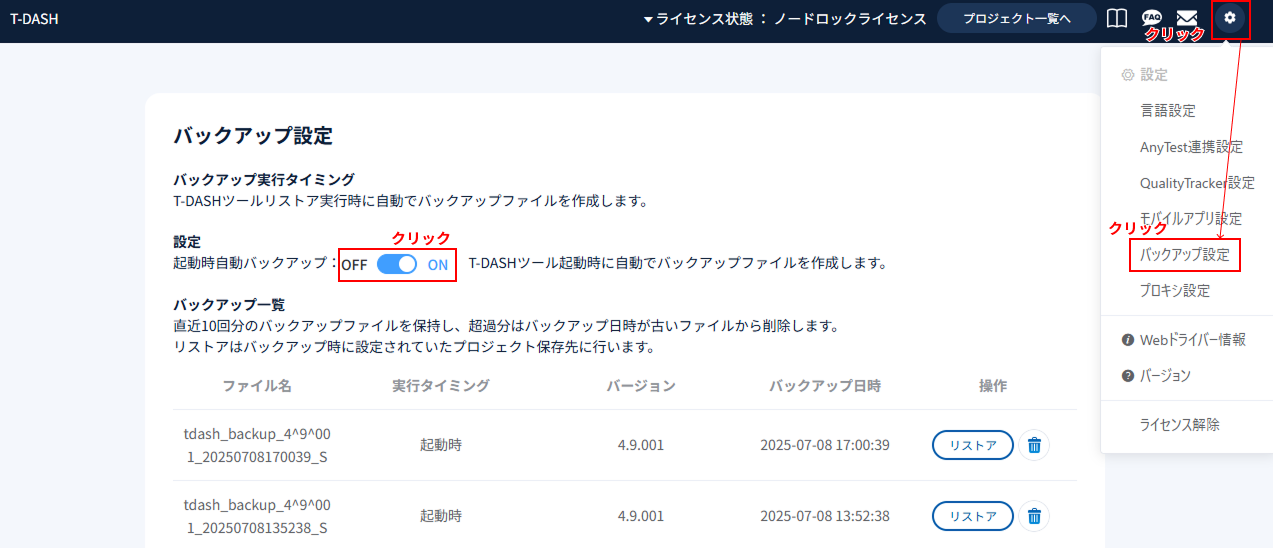Choose QualityTracker設定 in the menu
The image size is (1273, 548).
pos(1197,183)
